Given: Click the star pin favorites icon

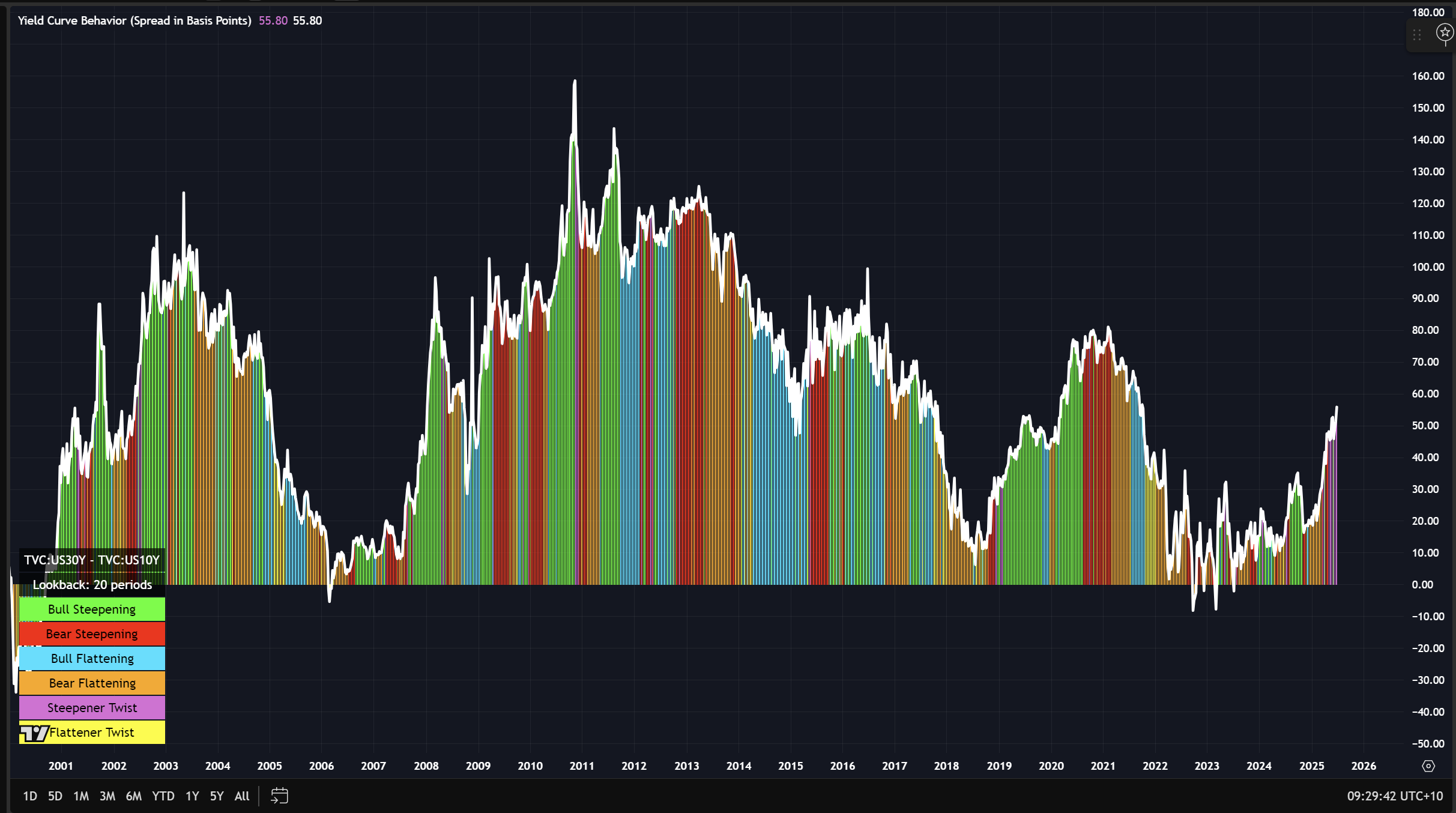Looking at the screenshot, I should pos(1445,32).
